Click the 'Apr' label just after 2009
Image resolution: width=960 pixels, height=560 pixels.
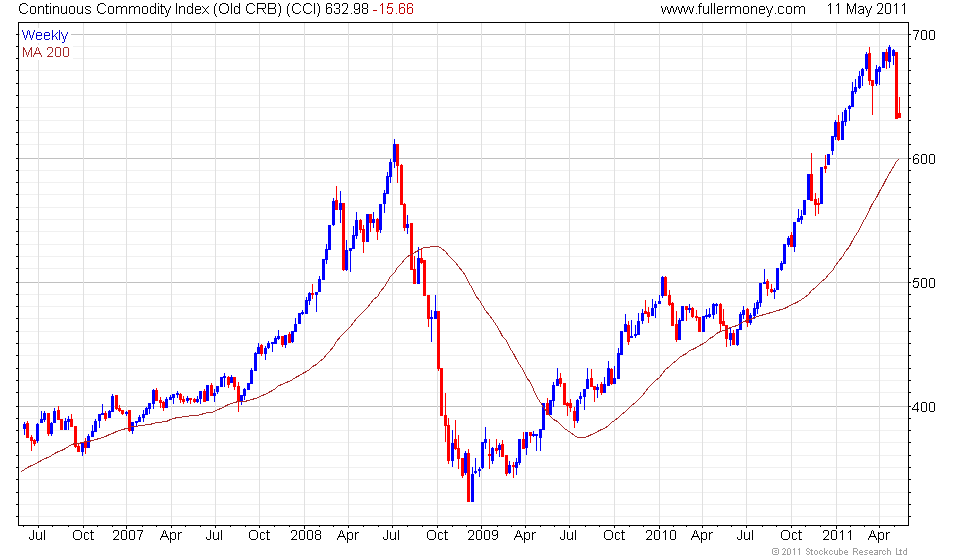525,536
